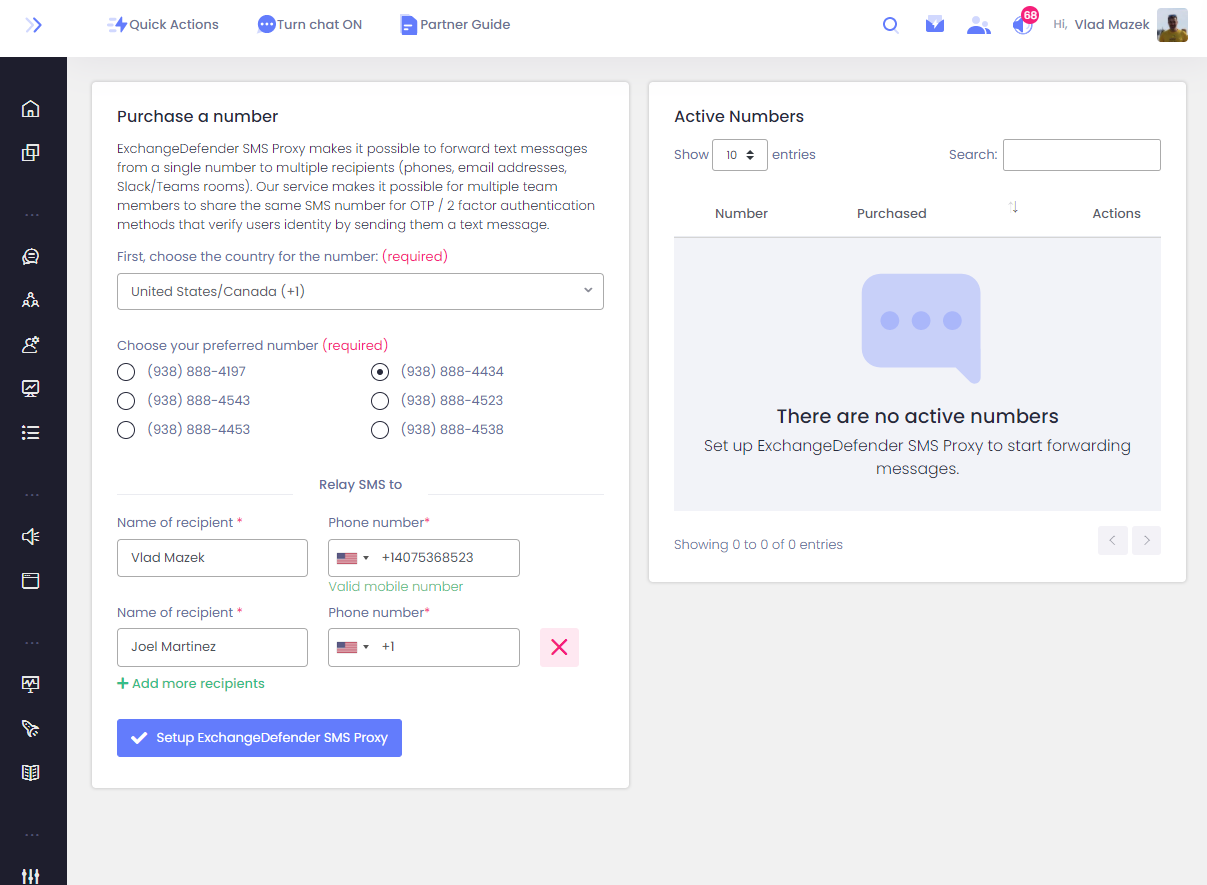Open the search magnifier icon

(x=890, y=25)
